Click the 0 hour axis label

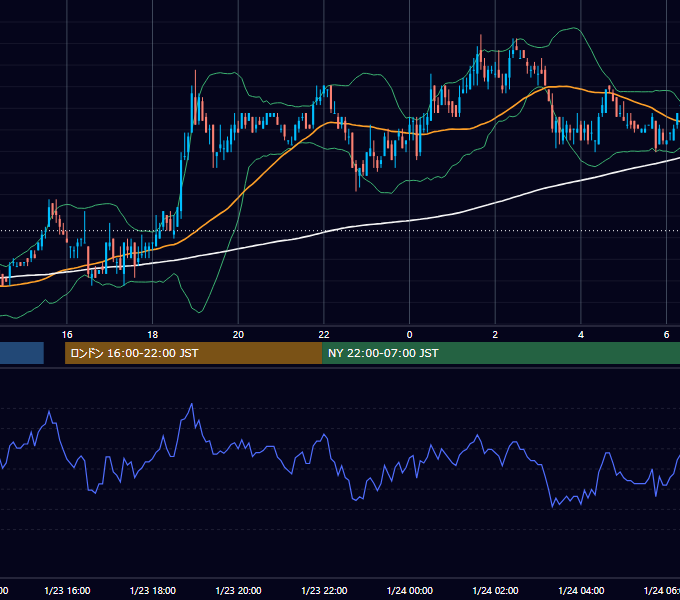coord(409,335)
